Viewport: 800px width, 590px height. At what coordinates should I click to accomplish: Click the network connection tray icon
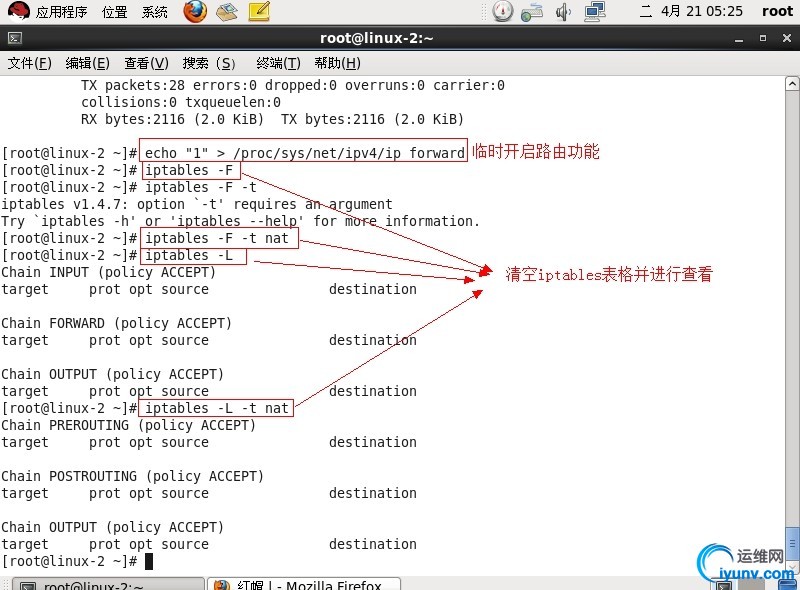595,12
